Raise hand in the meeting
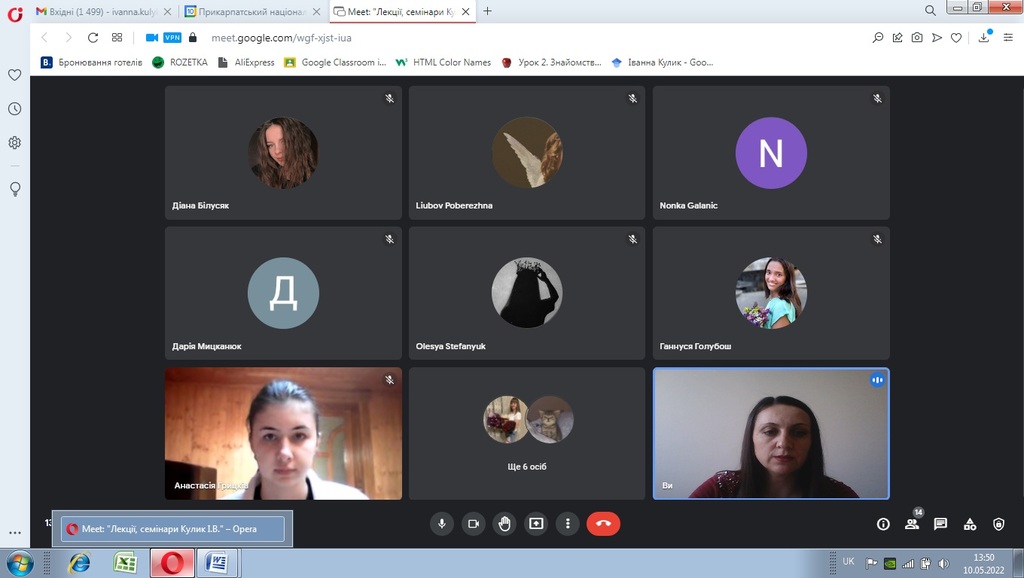This screenshot has height=578, width=1024. 505,523
